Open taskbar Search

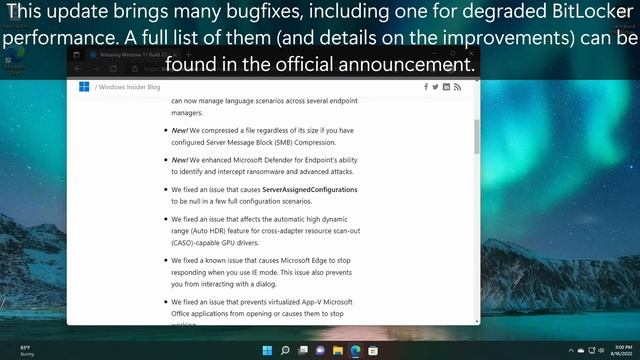(285, 350)
